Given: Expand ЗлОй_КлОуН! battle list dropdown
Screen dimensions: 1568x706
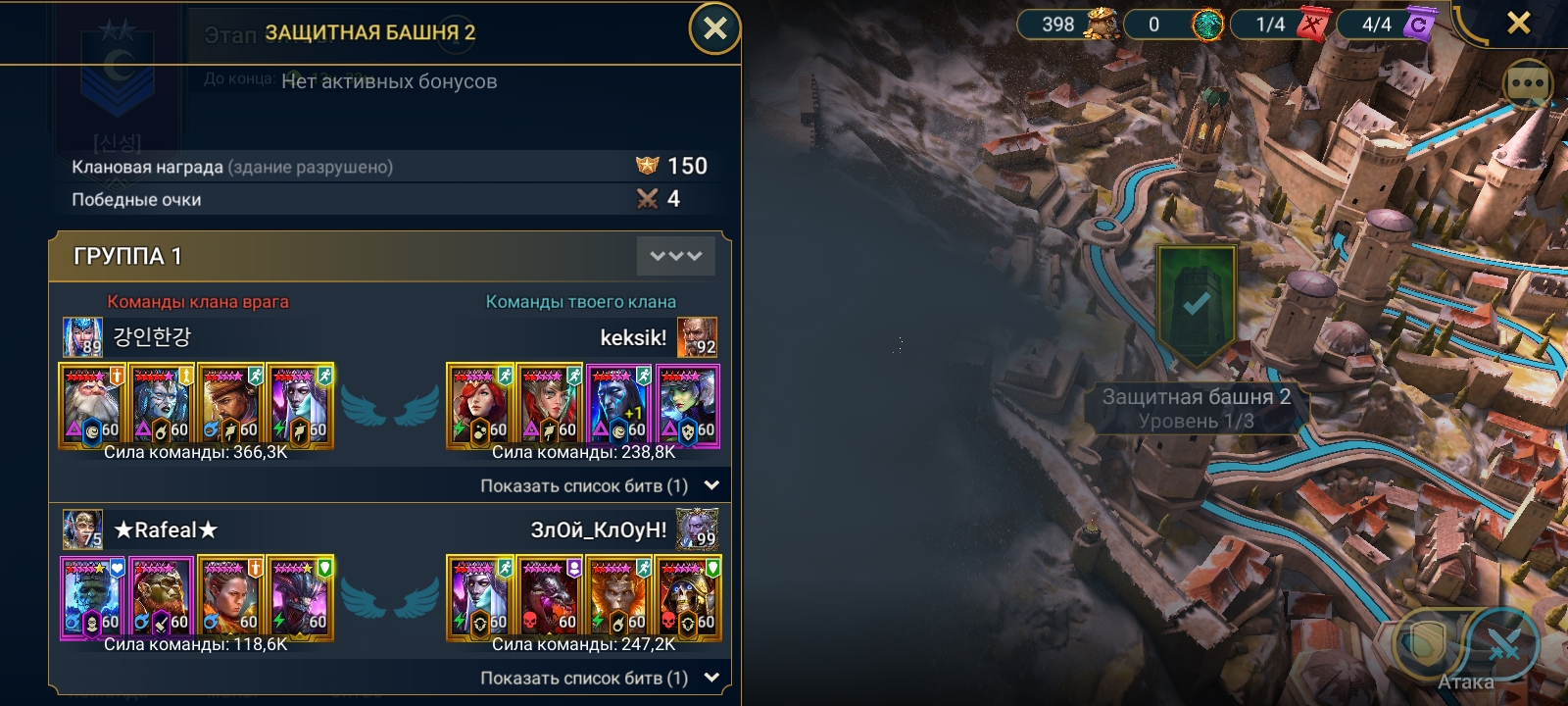Looking at the screenshot, I should (x=600, y=678).
